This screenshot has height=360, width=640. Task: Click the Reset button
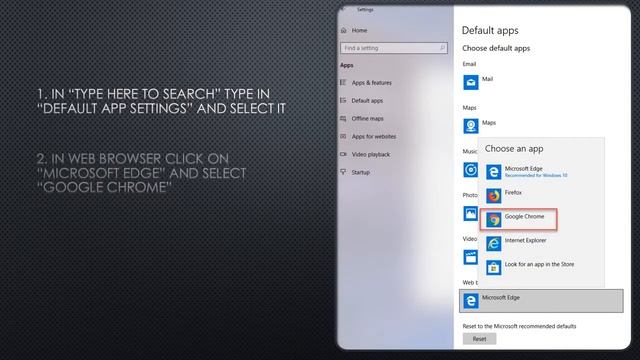pos(479,339)
